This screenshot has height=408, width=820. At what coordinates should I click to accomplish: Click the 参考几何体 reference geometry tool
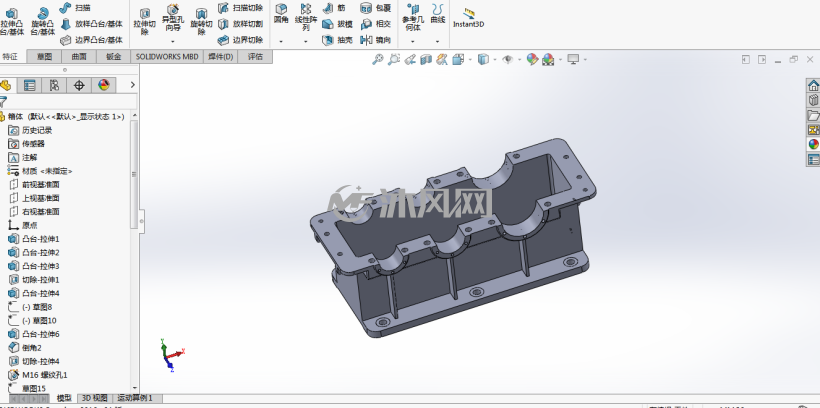click(413, 17)
